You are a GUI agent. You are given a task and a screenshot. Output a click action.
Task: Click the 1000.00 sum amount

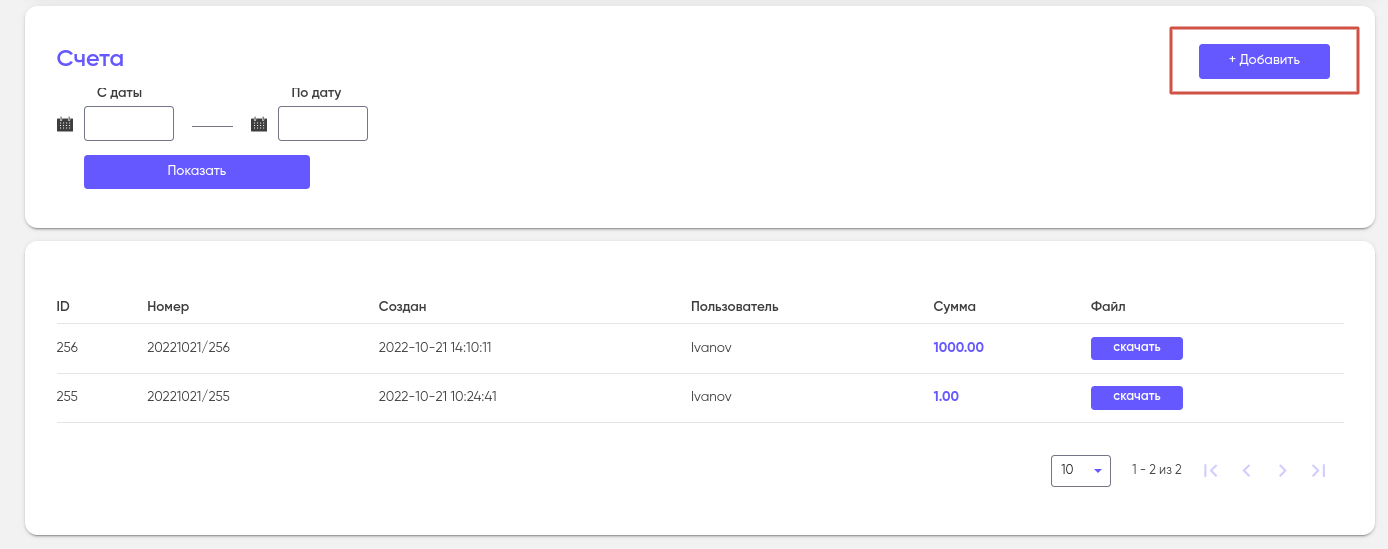(x=958, y=348)
